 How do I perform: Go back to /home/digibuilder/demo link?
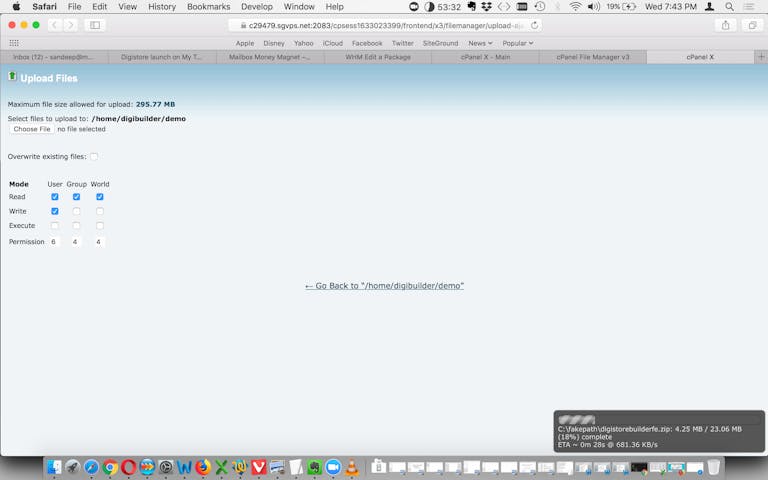(x=384, y=286)
